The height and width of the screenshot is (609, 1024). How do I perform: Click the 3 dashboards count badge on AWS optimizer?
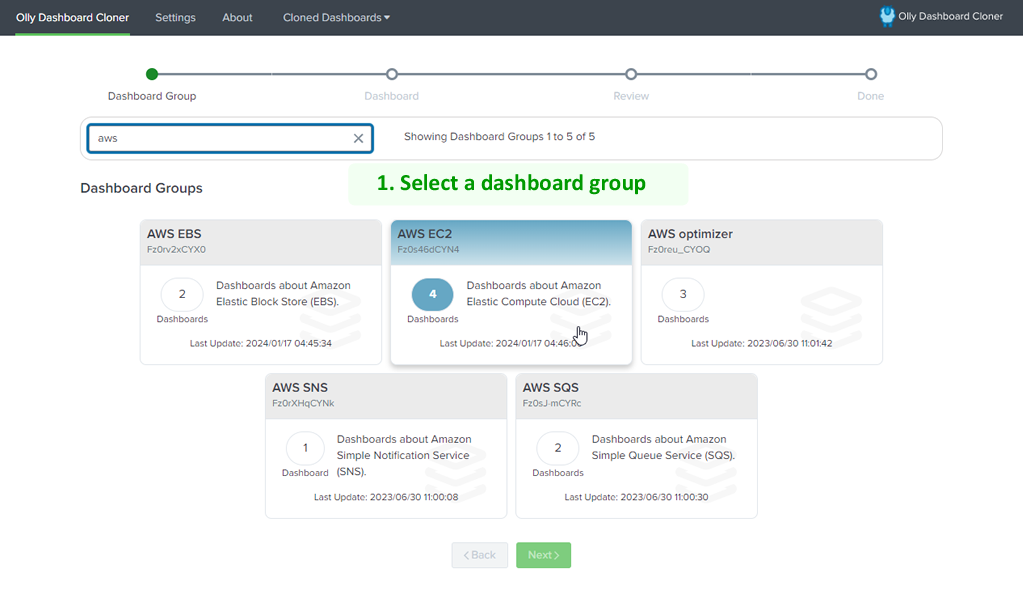pyautogui.click(x=683, y=294)
